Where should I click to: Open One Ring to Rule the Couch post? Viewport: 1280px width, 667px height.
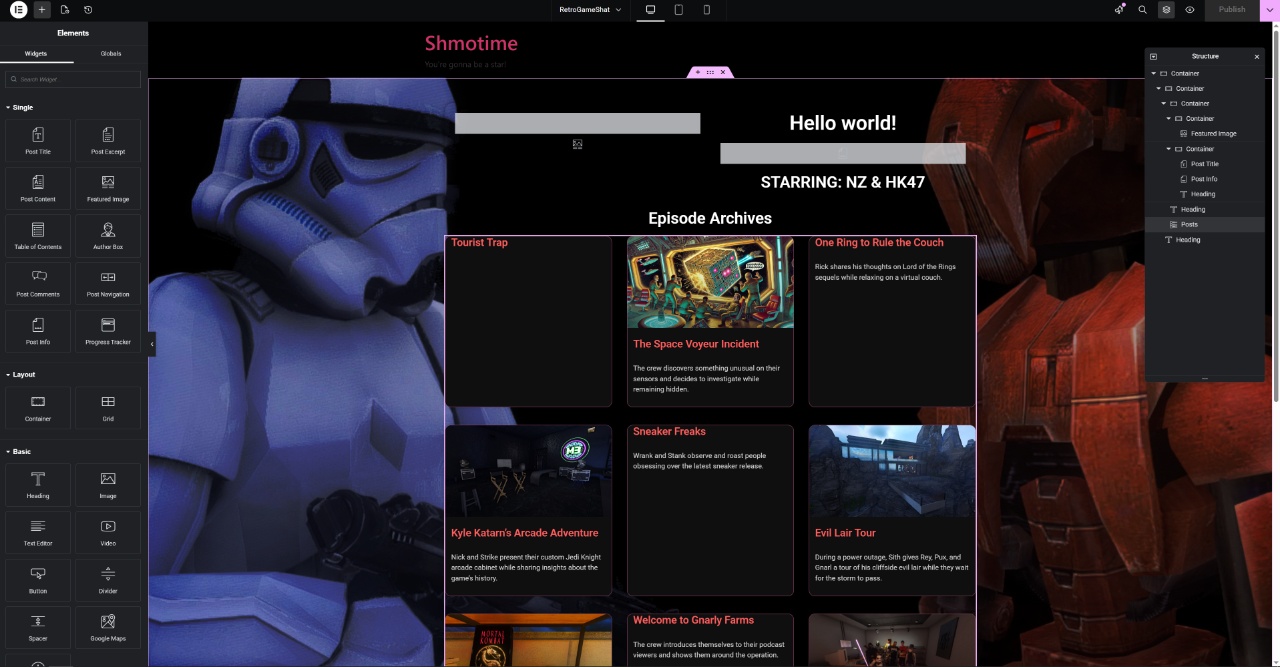(879, 242)
